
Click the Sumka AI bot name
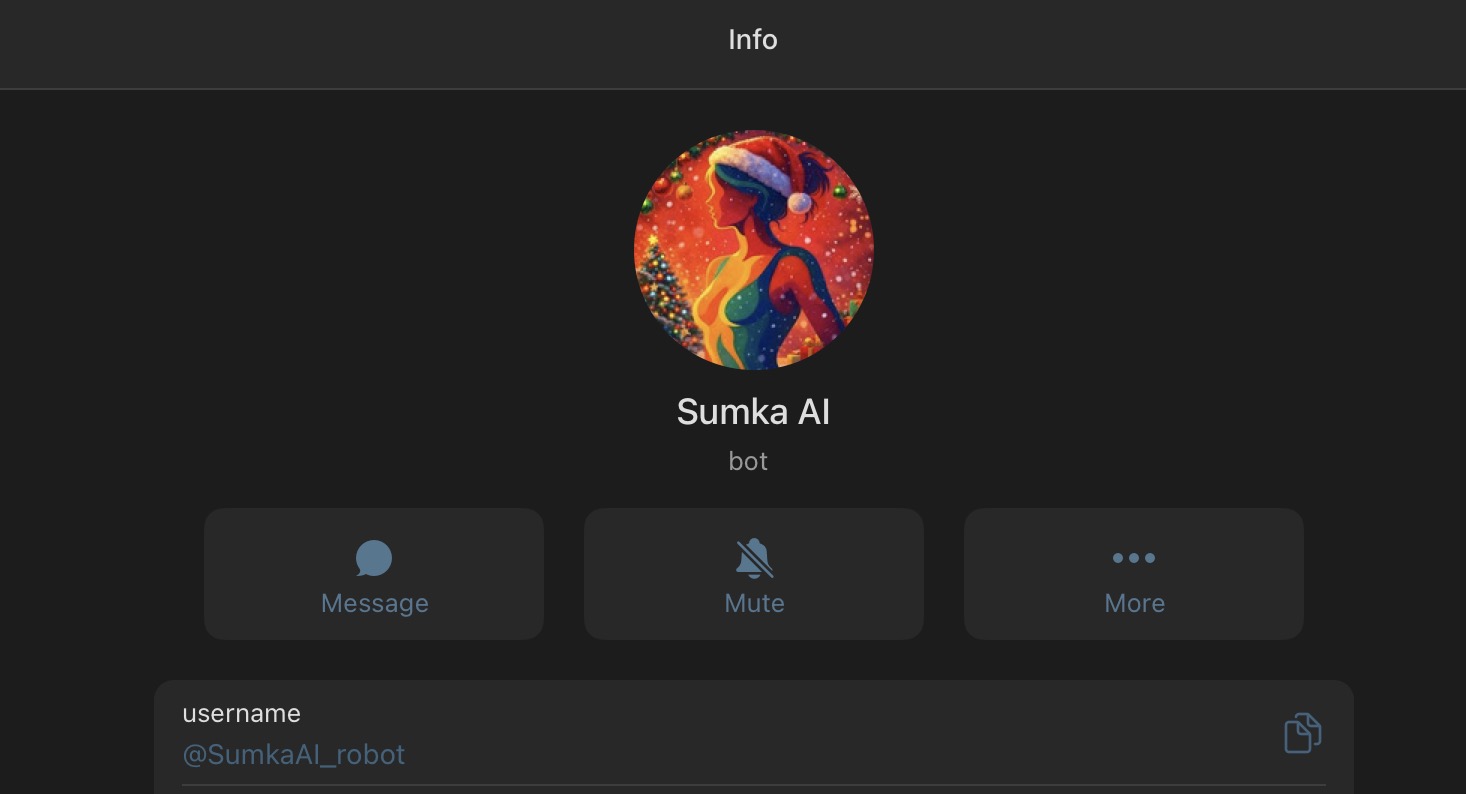pyautogui.click(x=753, y=412)
